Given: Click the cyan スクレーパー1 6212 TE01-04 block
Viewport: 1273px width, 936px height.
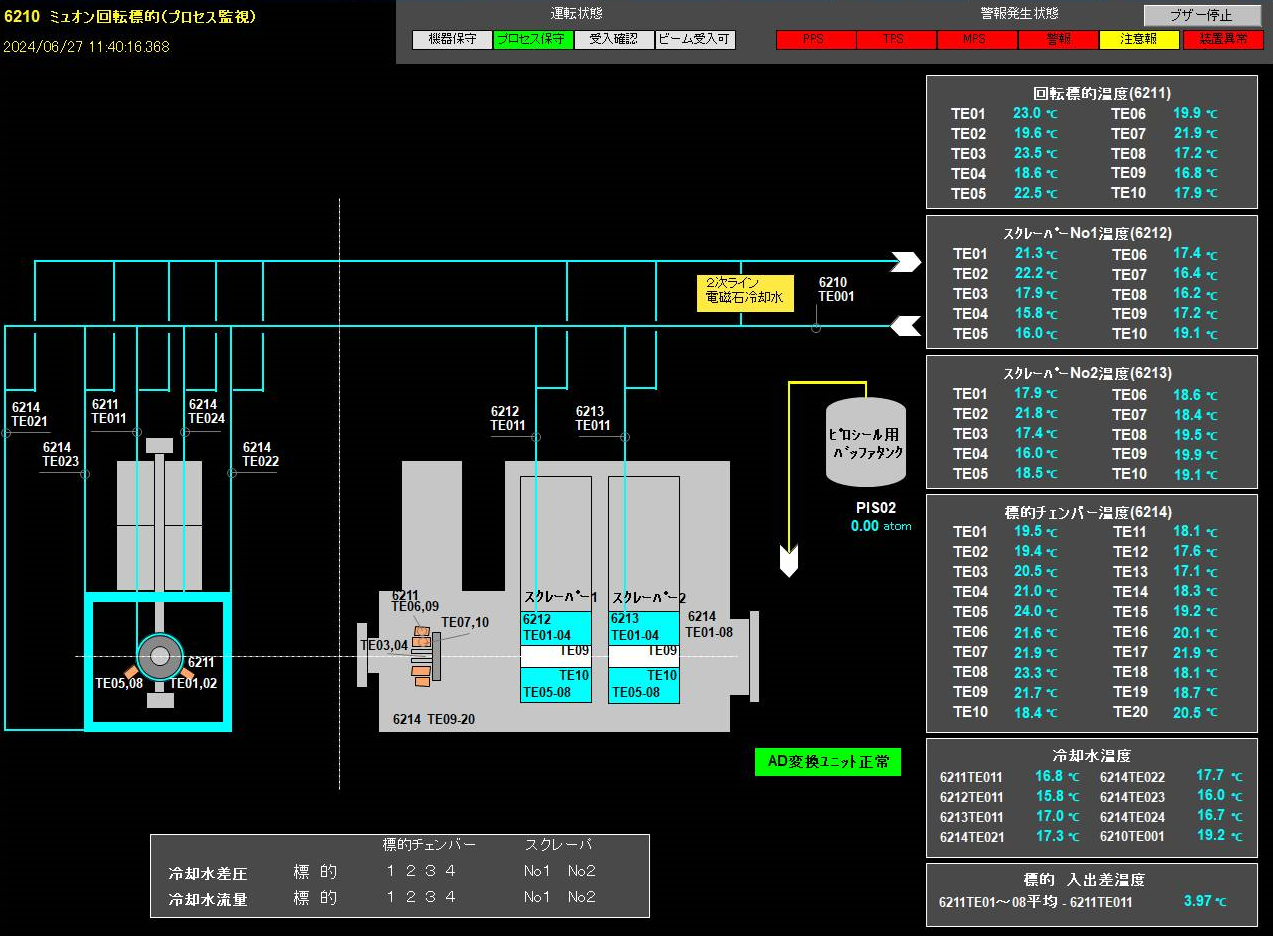Looking at the screenshot, I should 555,628.
